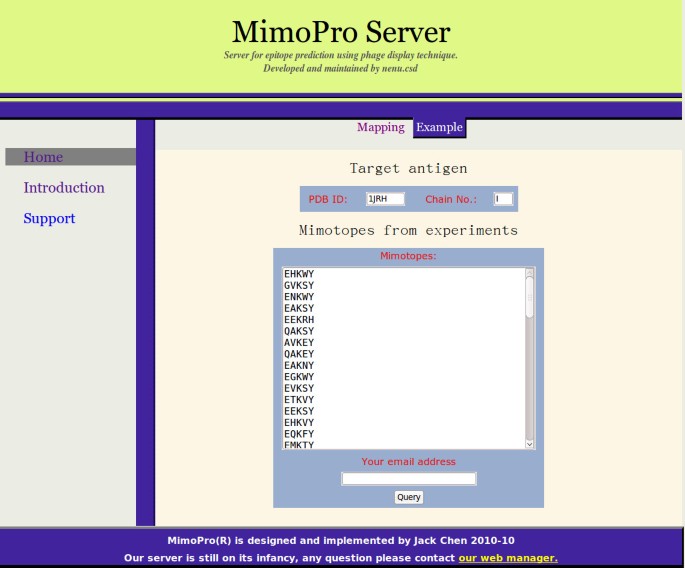
Task: Click the 'PDB ID:' label
Action: [x=328, y=199]
